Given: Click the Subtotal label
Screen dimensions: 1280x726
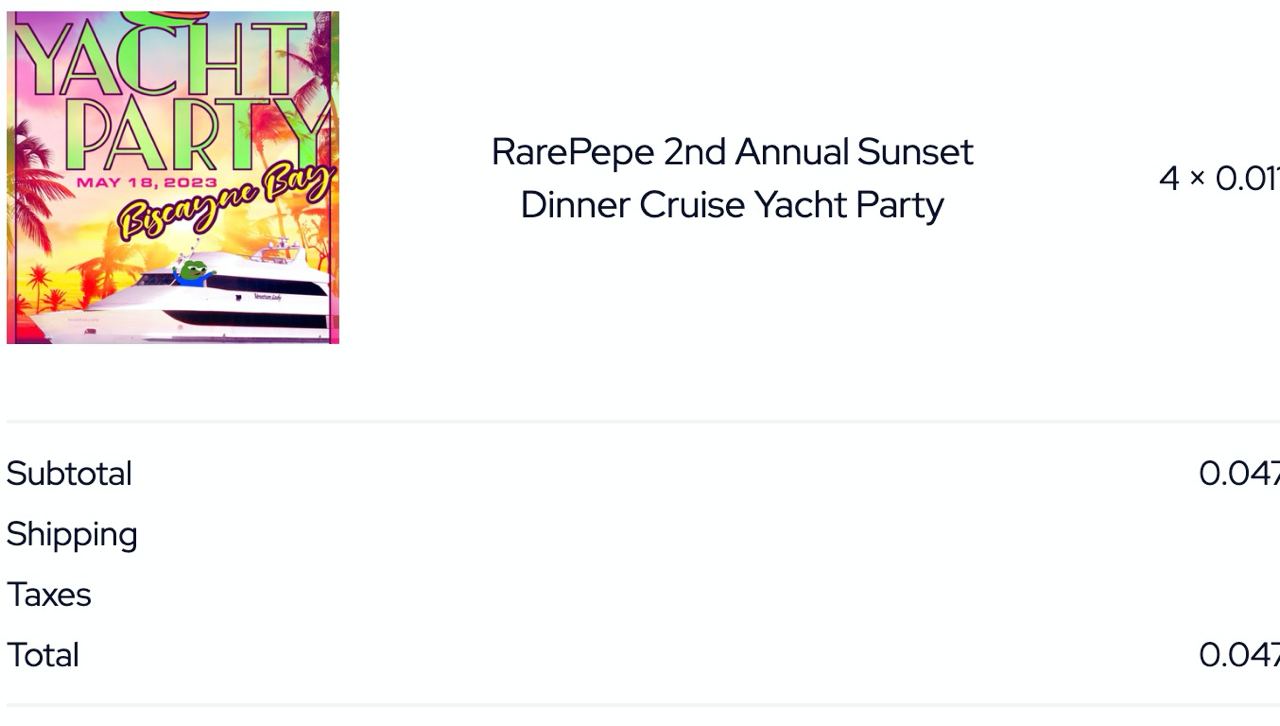Looking at the screenshot, I should coord(69,474).
